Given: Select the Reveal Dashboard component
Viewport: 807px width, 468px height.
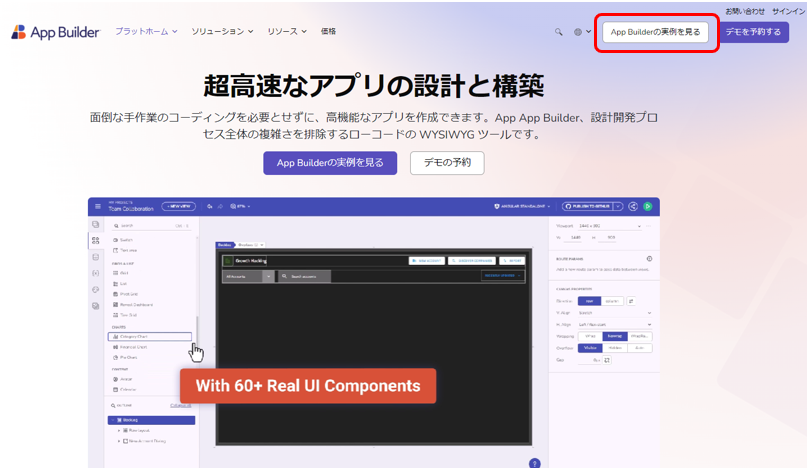Looking at the screenshot, I should pyautogui.click(x=133, y=305).
